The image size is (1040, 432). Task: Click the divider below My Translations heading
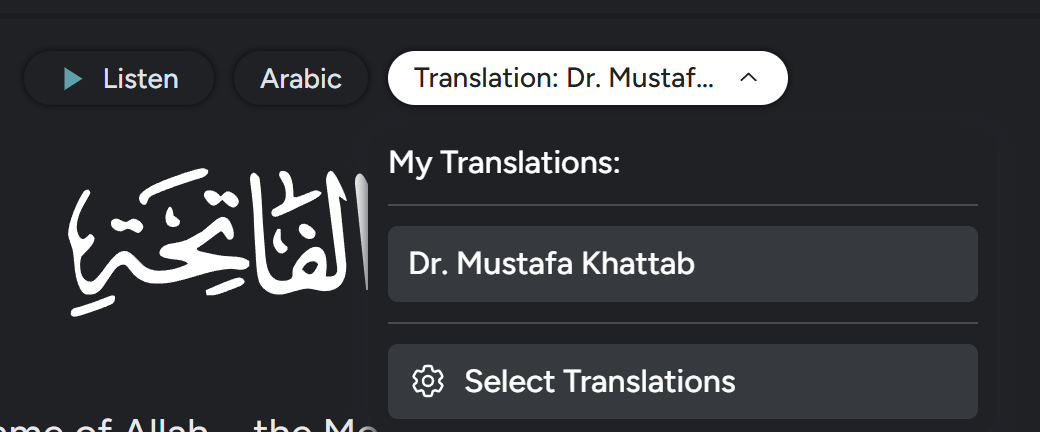click(x=682, y=205)
